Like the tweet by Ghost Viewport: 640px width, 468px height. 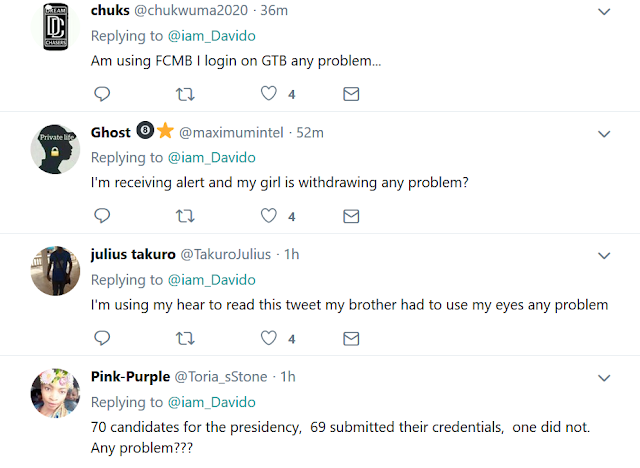269,216
